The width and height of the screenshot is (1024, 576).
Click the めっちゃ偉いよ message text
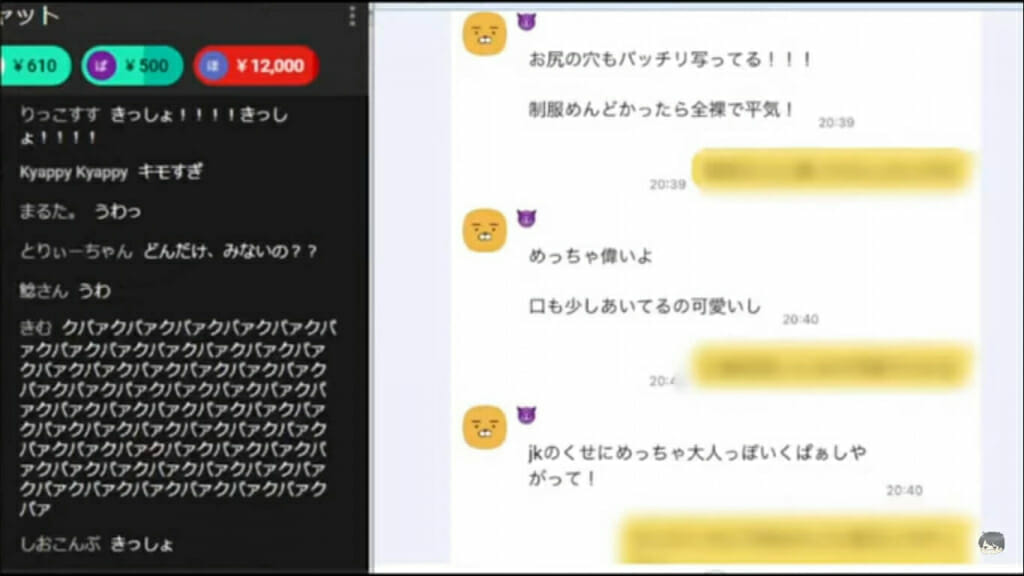[590, 256]
